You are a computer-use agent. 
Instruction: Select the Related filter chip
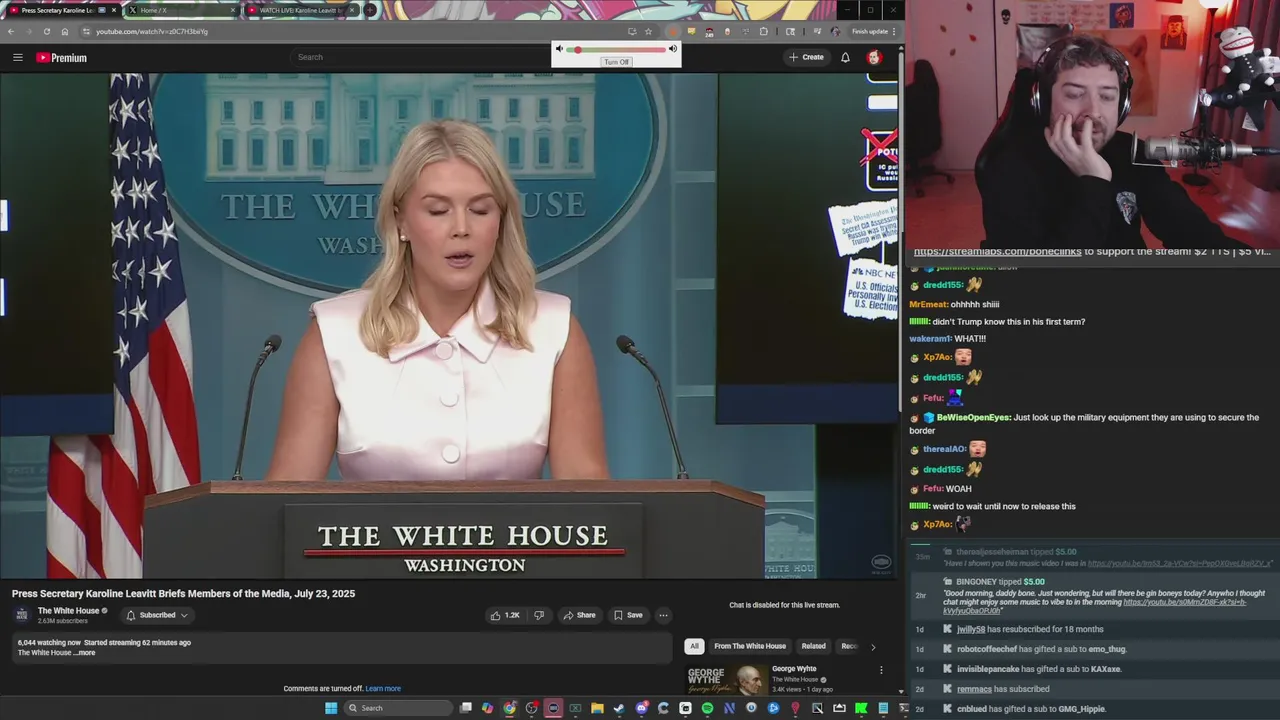click(x=813, y=646)
